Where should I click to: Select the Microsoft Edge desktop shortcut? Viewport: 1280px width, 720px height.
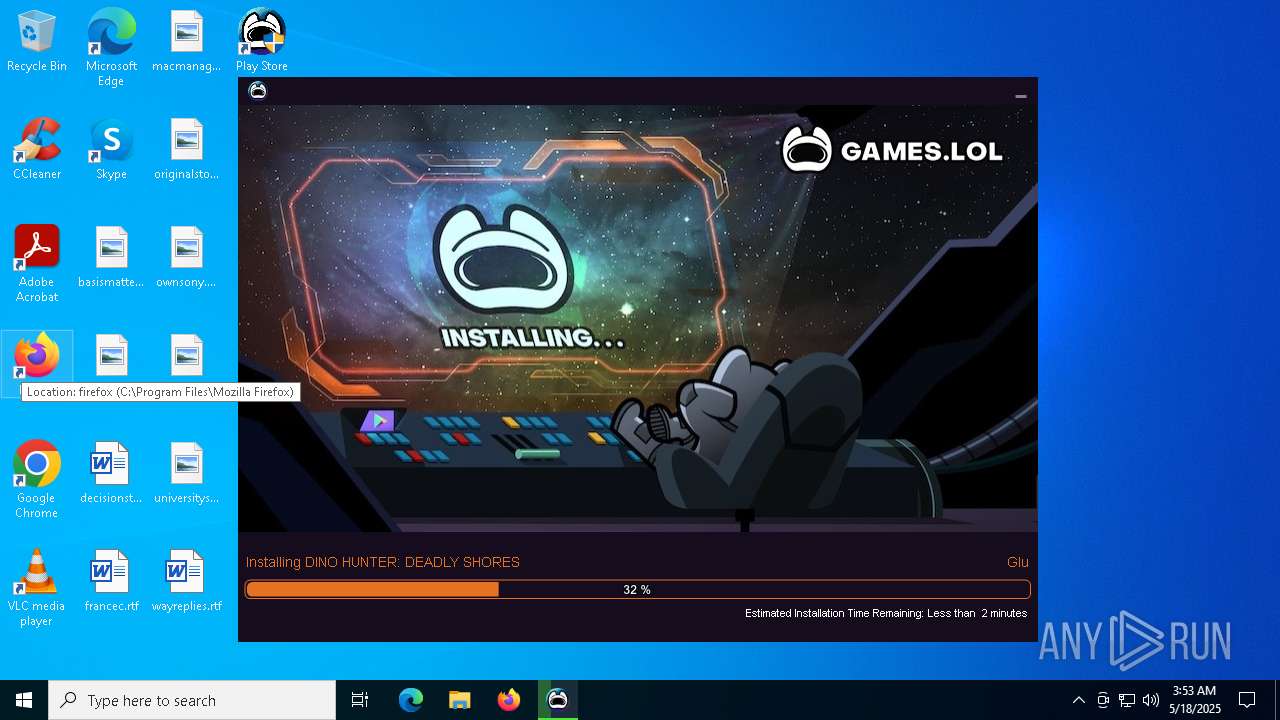[111, 48]
